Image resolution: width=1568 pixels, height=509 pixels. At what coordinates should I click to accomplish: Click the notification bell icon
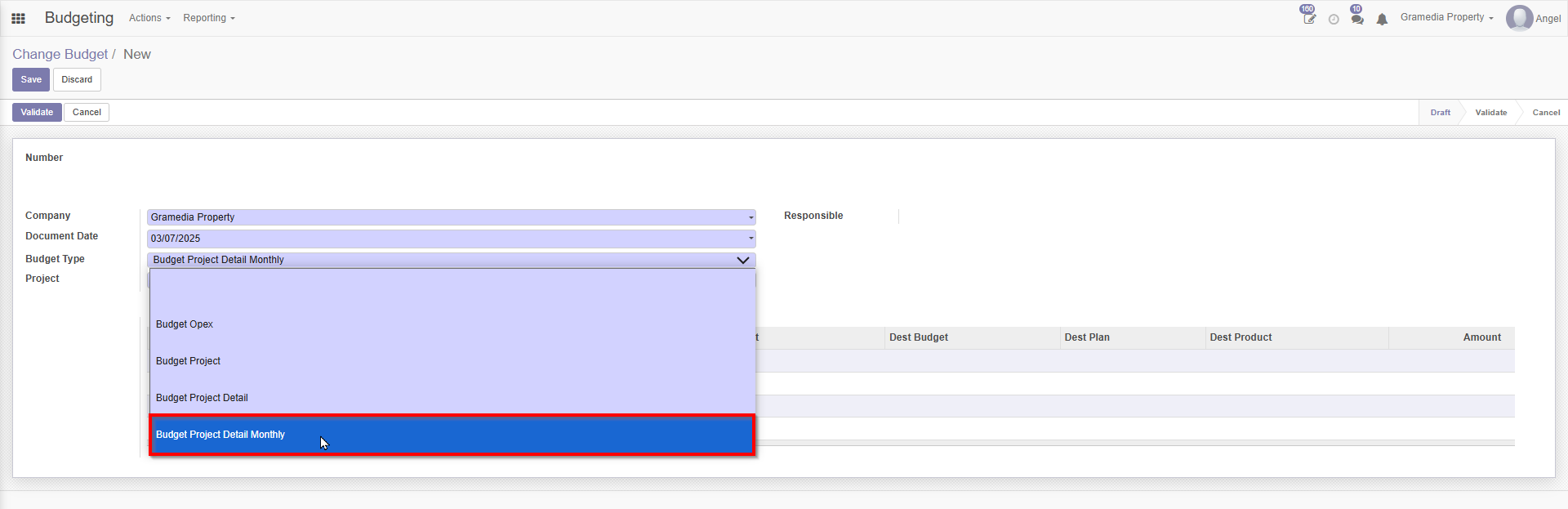coord(1382,19)
